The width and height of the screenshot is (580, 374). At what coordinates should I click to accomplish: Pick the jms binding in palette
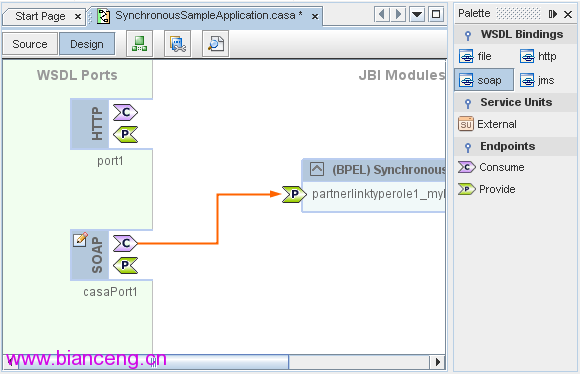click(x=537, y=80)
